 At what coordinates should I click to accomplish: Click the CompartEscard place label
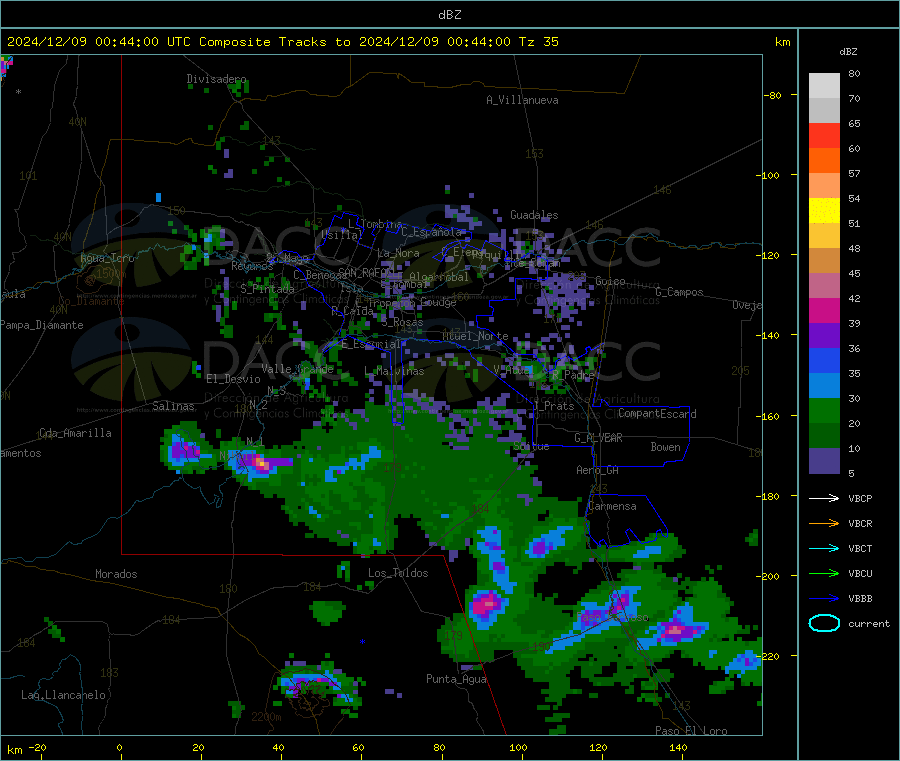[x=657, y=414]
